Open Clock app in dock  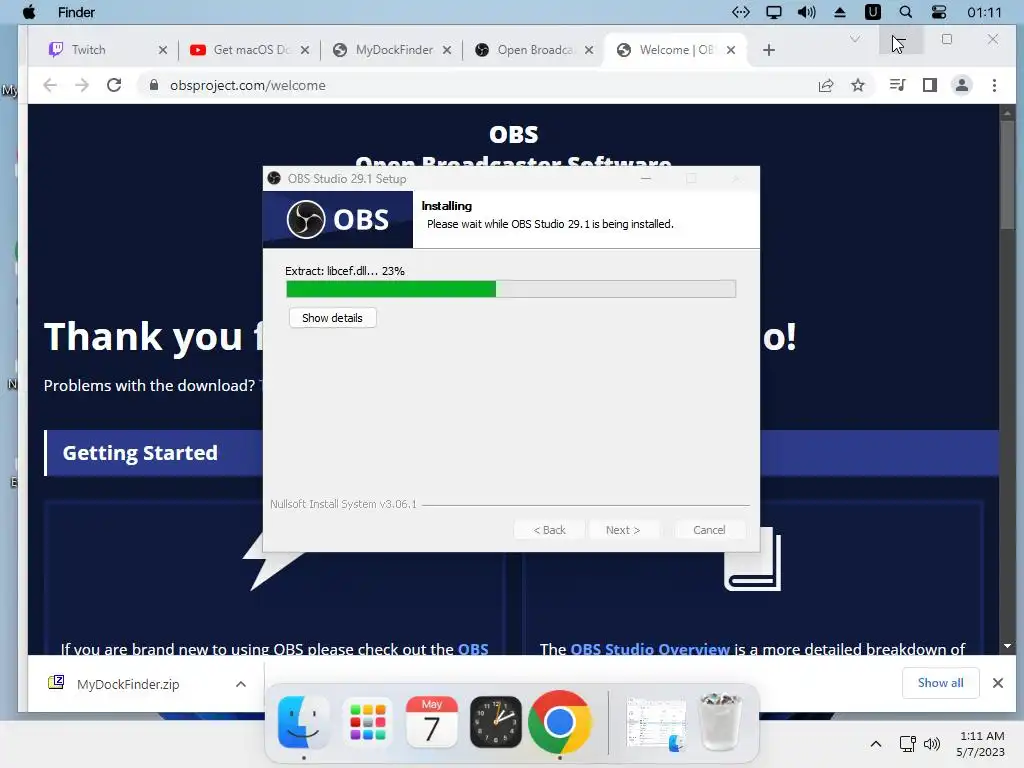496,722
